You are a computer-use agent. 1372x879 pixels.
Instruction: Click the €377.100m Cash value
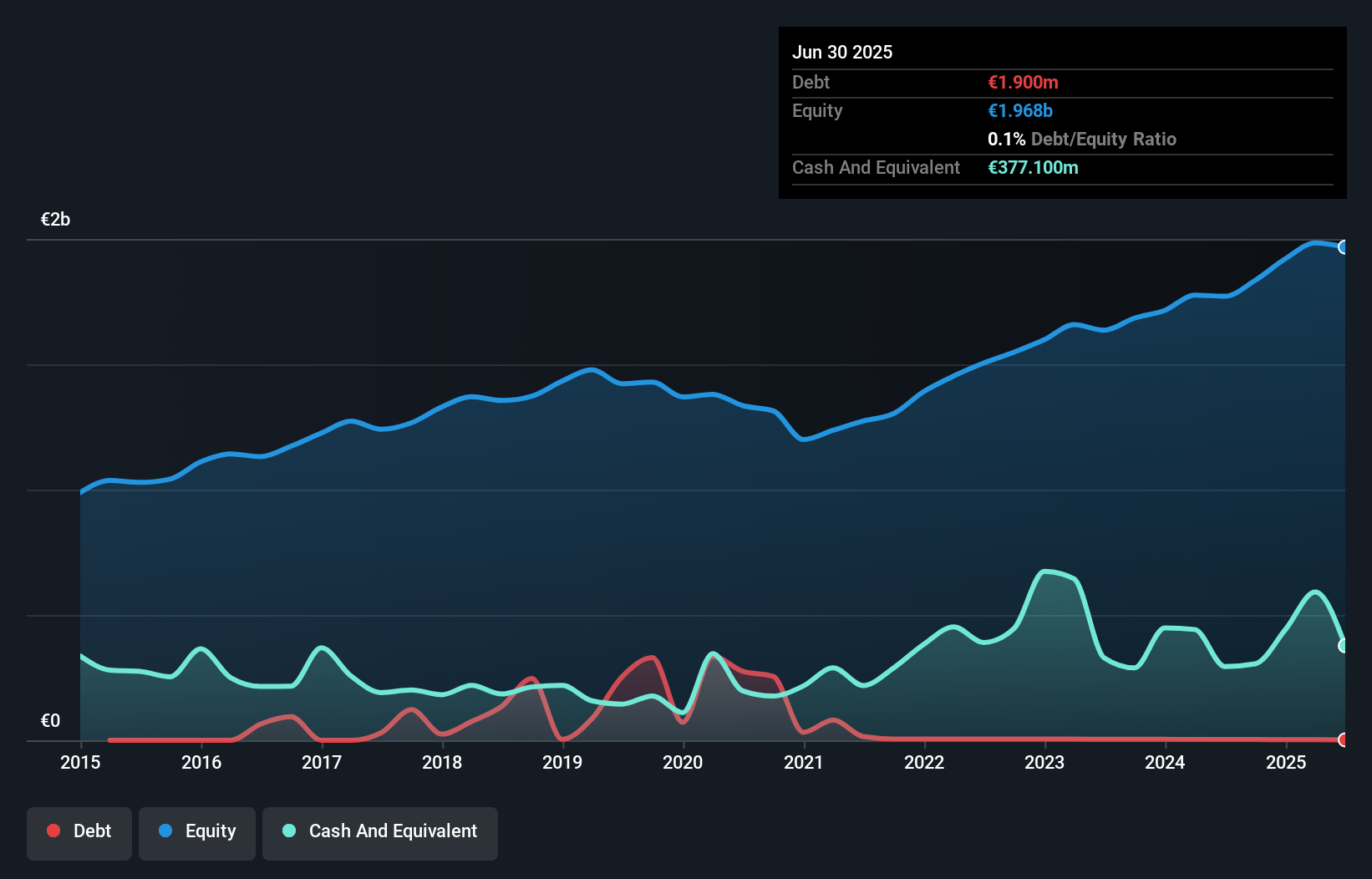(1034, 168)
